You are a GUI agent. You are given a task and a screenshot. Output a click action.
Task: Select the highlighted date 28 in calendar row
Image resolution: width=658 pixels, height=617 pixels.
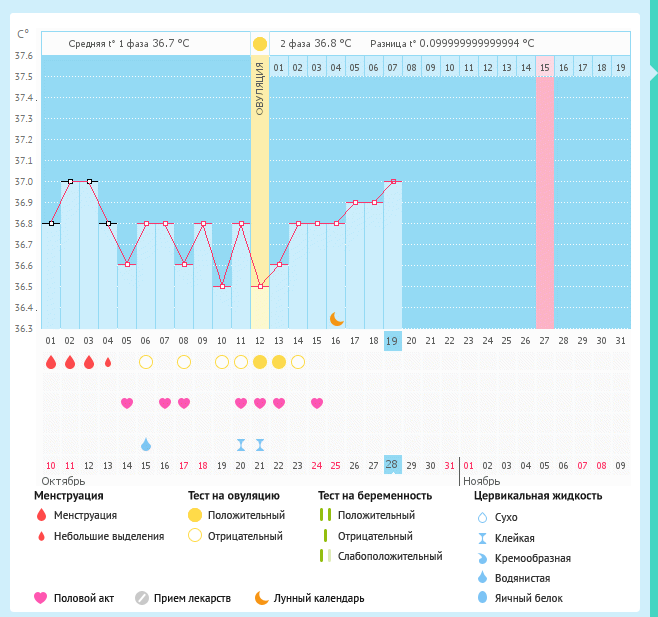point(393,465)
